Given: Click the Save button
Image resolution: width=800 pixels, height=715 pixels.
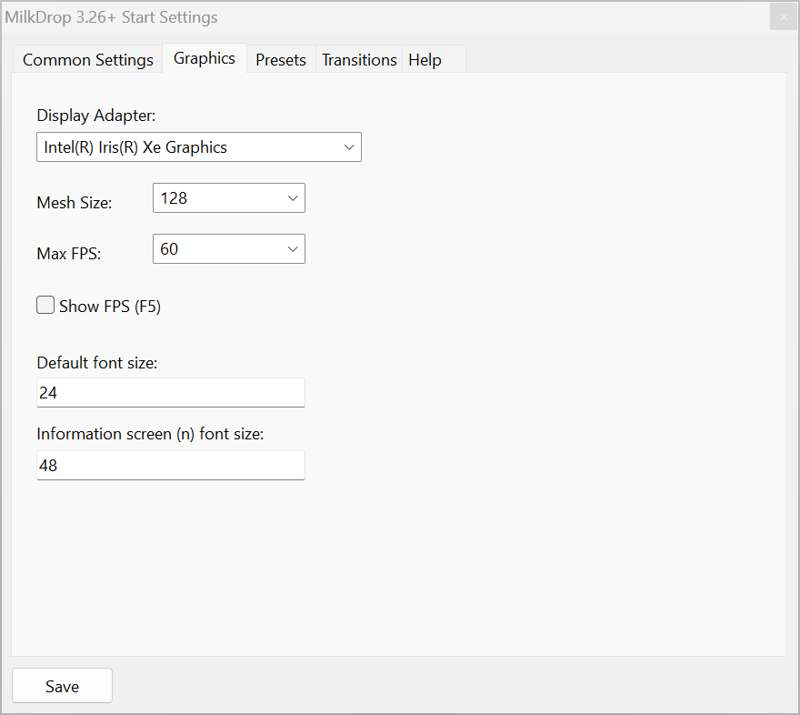Looking at the screenshot, I should pyautogui.click(x=62, y=686).
